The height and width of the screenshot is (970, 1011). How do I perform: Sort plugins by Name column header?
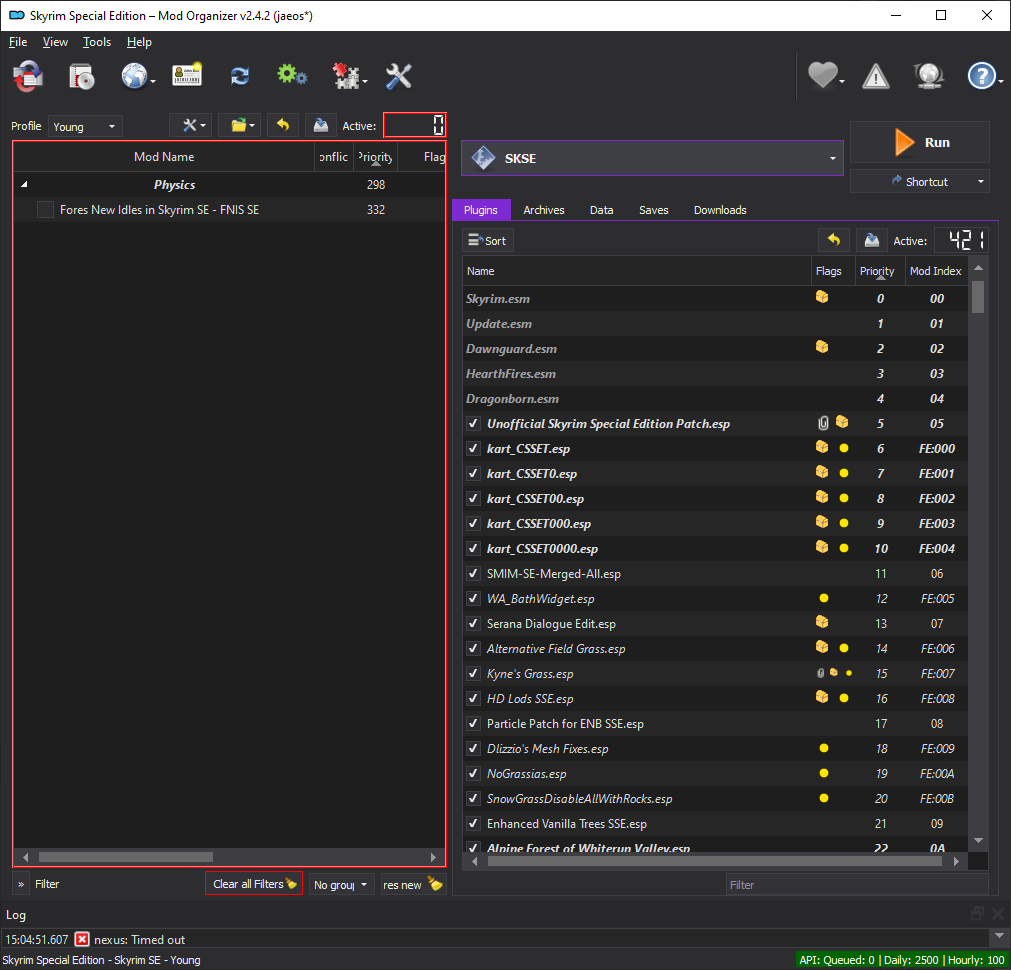tap(636, 272)
